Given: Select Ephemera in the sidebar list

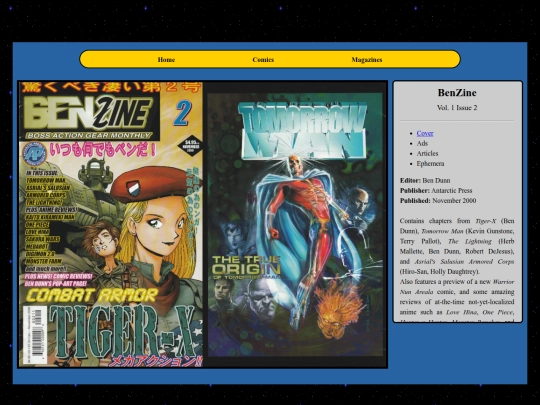Looking at the screenshot, I should pos(430,164).
